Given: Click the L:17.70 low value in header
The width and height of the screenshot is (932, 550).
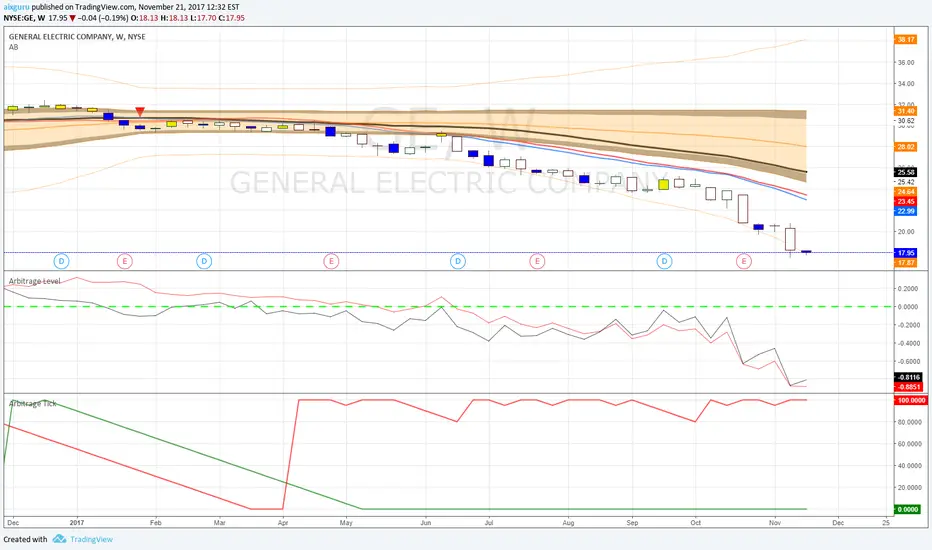Looking at the screenshot, I should 203,18.
